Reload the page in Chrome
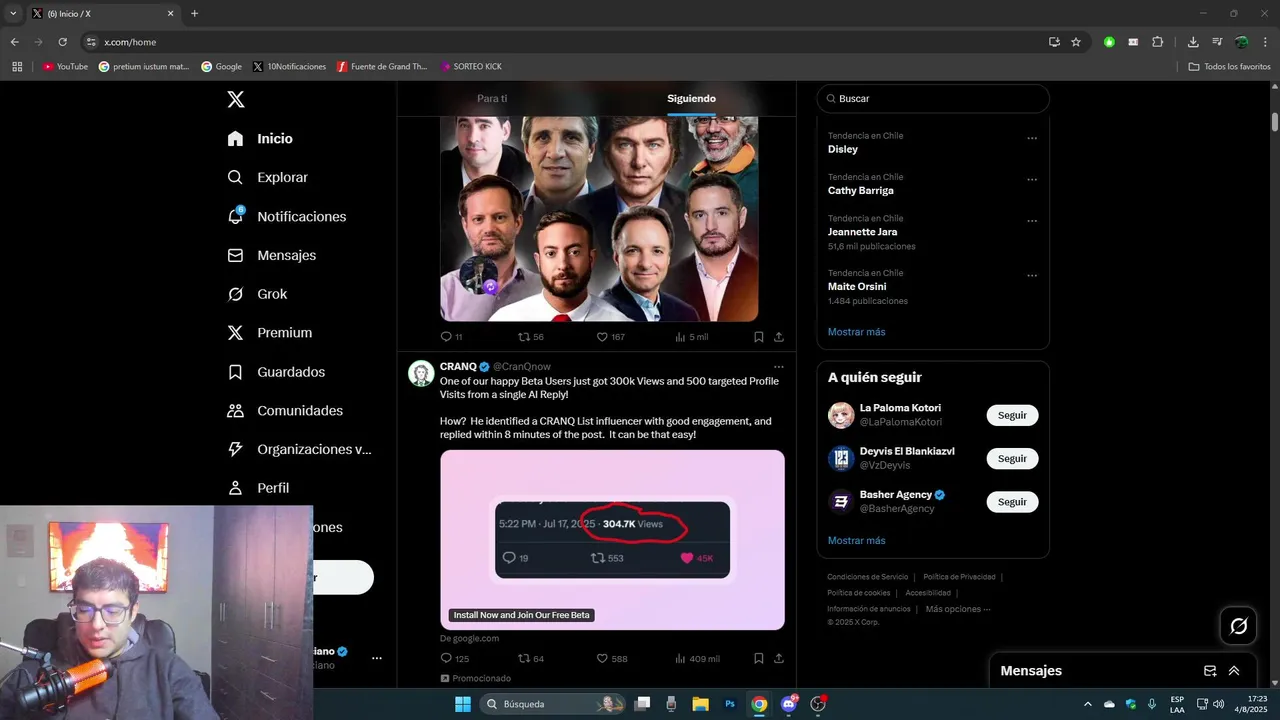Screen dimensions: 1280x720 click(62, 42)
